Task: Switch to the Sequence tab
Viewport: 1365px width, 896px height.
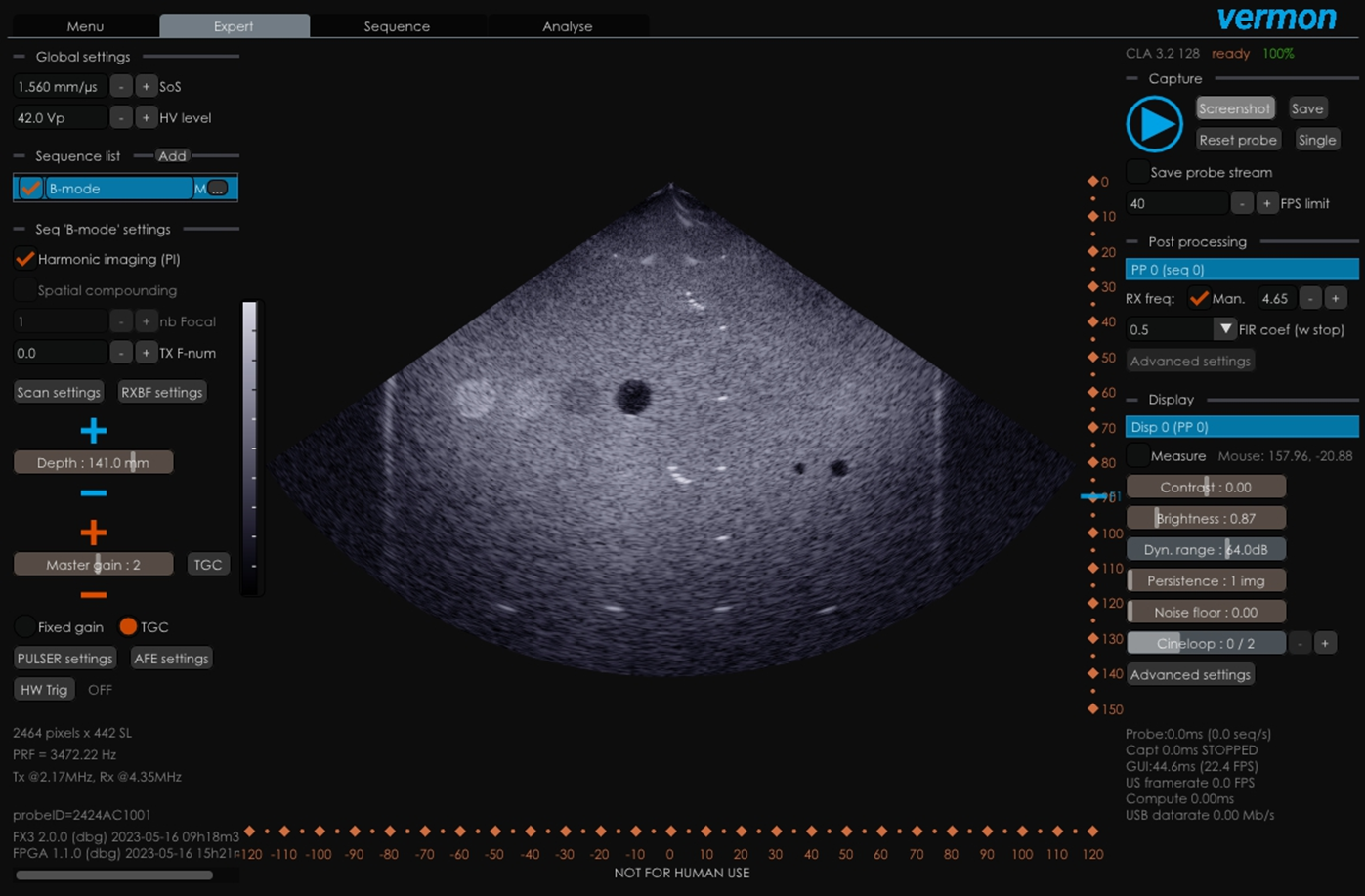Action: pyautogui.click(x=397, y=26)
